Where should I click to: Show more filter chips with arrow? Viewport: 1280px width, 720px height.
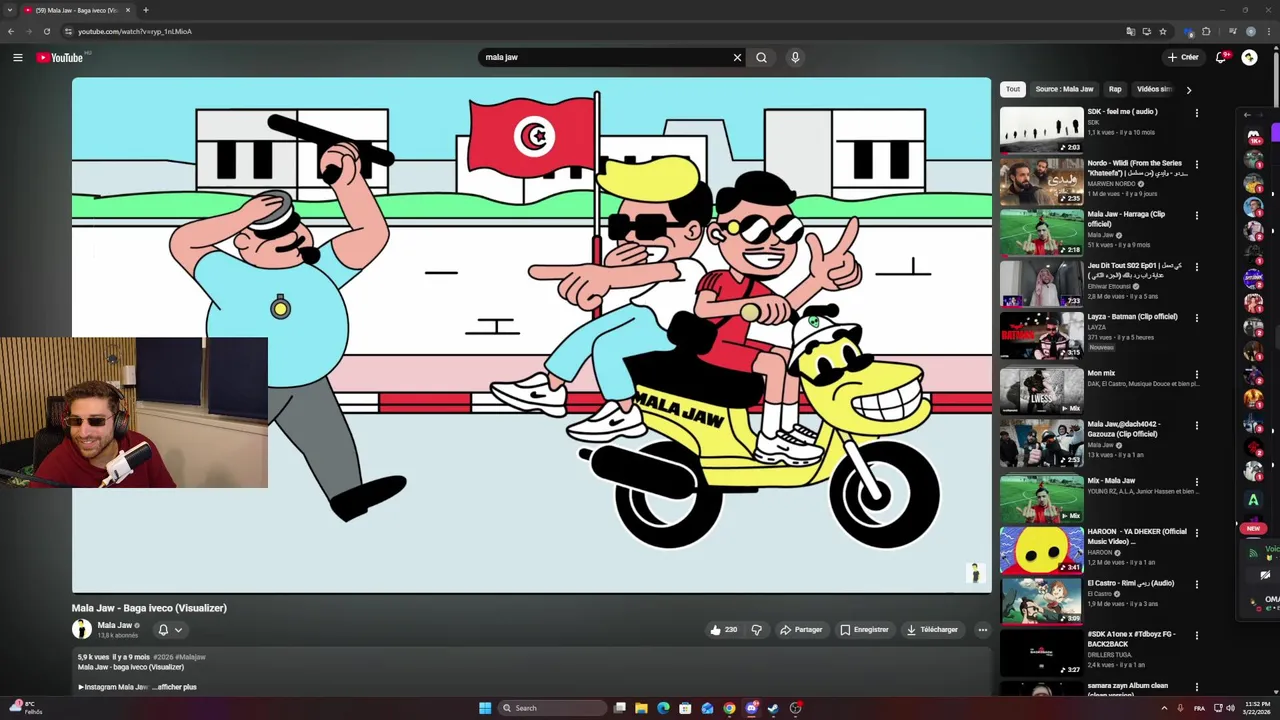click(1188, 90)
